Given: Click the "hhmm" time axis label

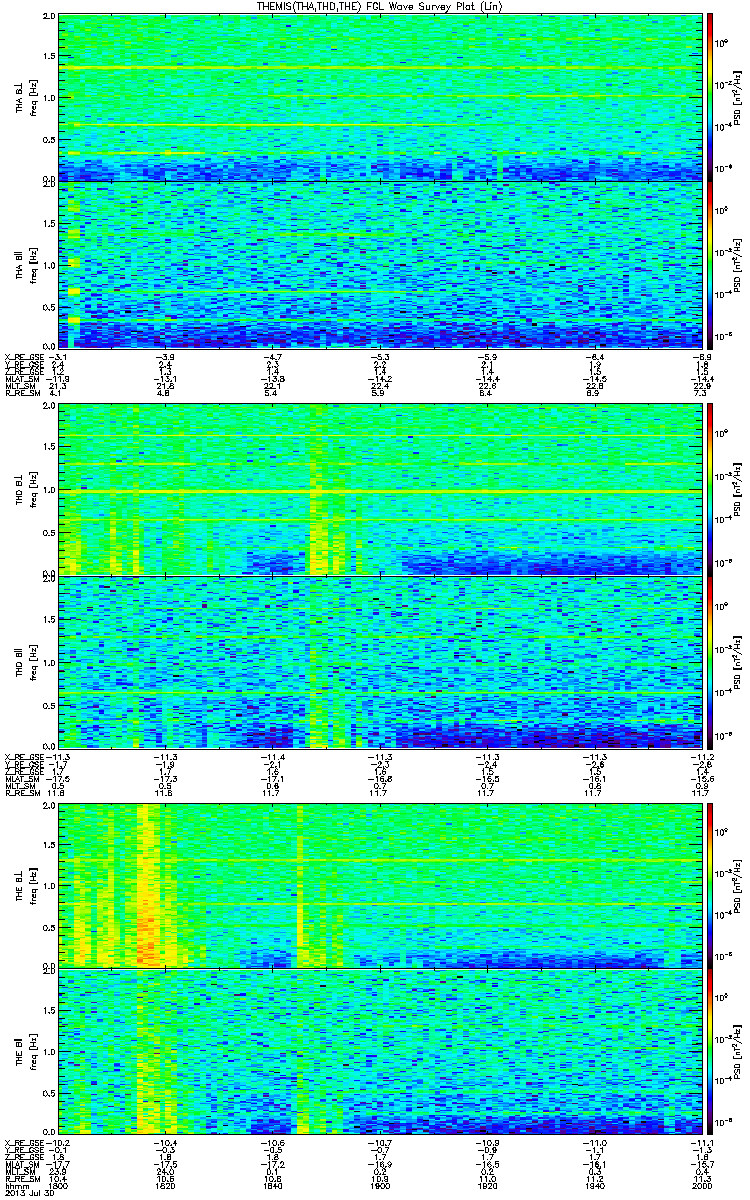Looking at the screenshot, I should coord(15,1186).
